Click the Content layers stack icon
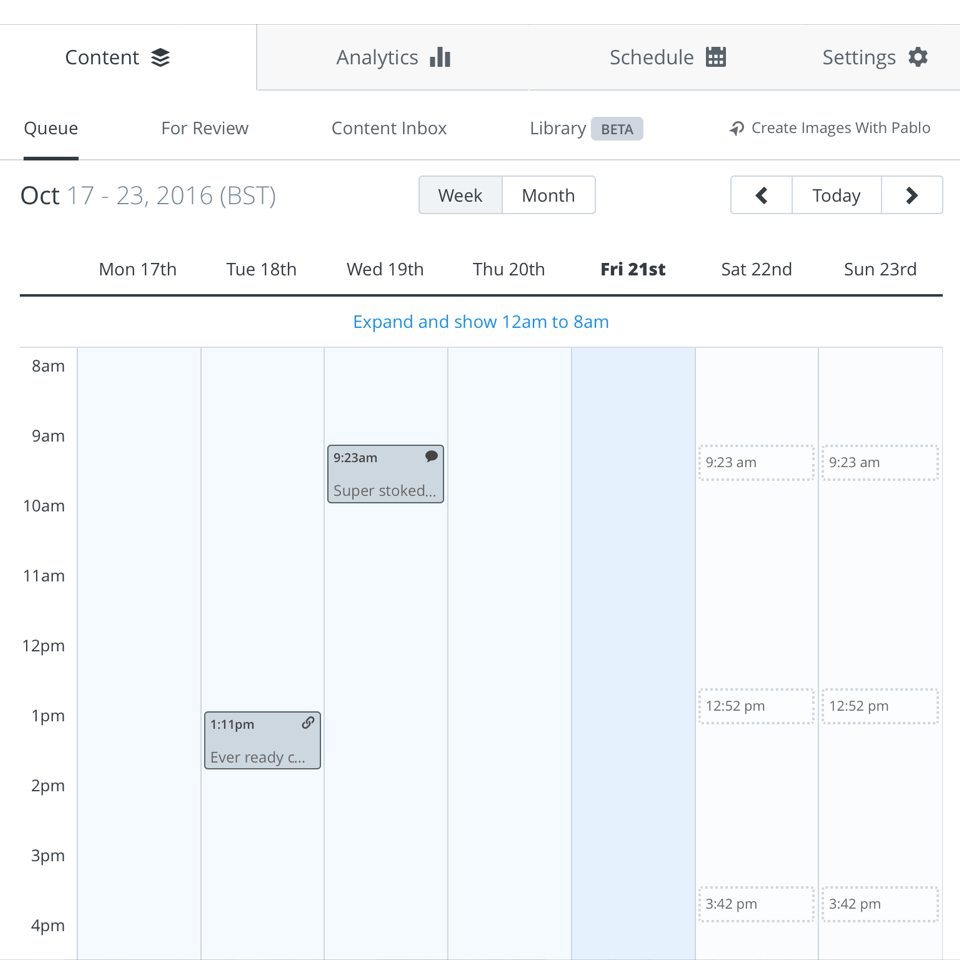This screenshot has height=960, width=960. (x=160, y=58)
